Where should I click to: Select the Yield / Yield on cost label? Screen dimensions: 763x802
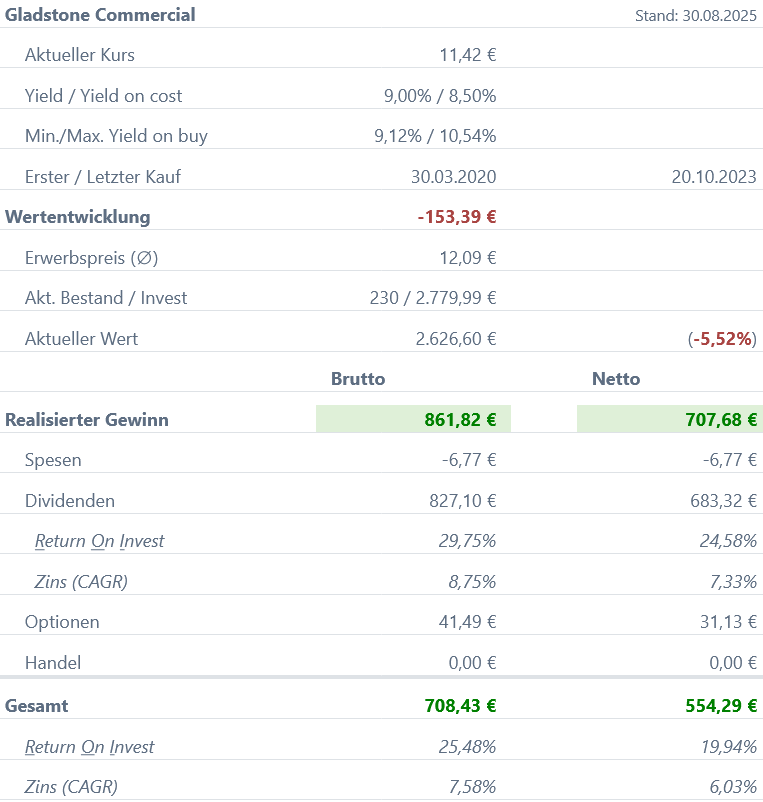[x=103, y=96]
